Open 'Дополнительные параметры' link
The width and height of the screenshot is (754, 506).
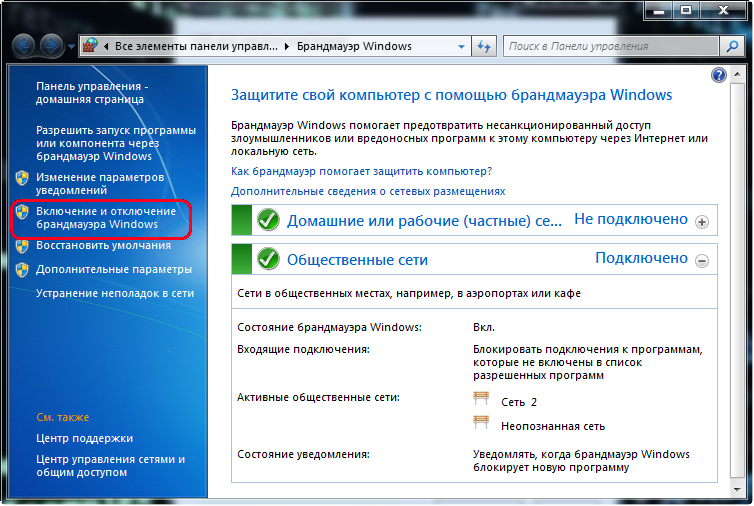click(x=113, y=269)
